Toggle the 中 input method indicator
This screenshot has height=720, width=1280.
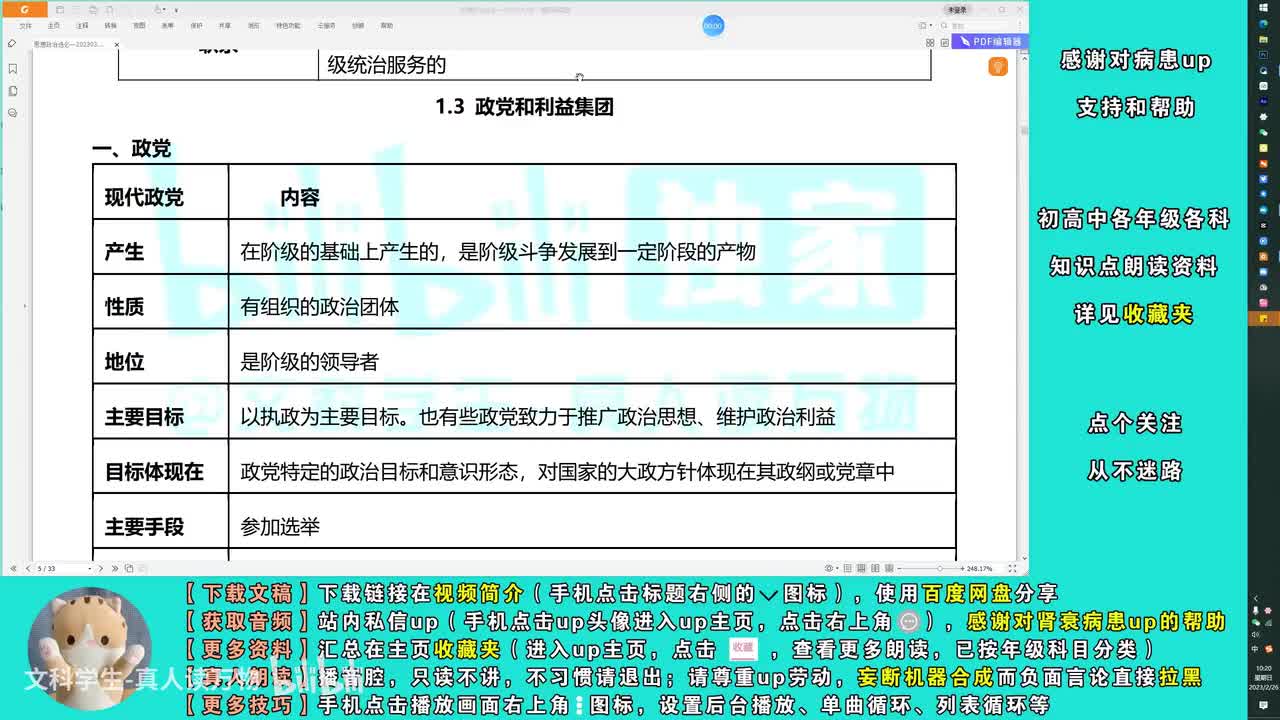coord(1254,649)
